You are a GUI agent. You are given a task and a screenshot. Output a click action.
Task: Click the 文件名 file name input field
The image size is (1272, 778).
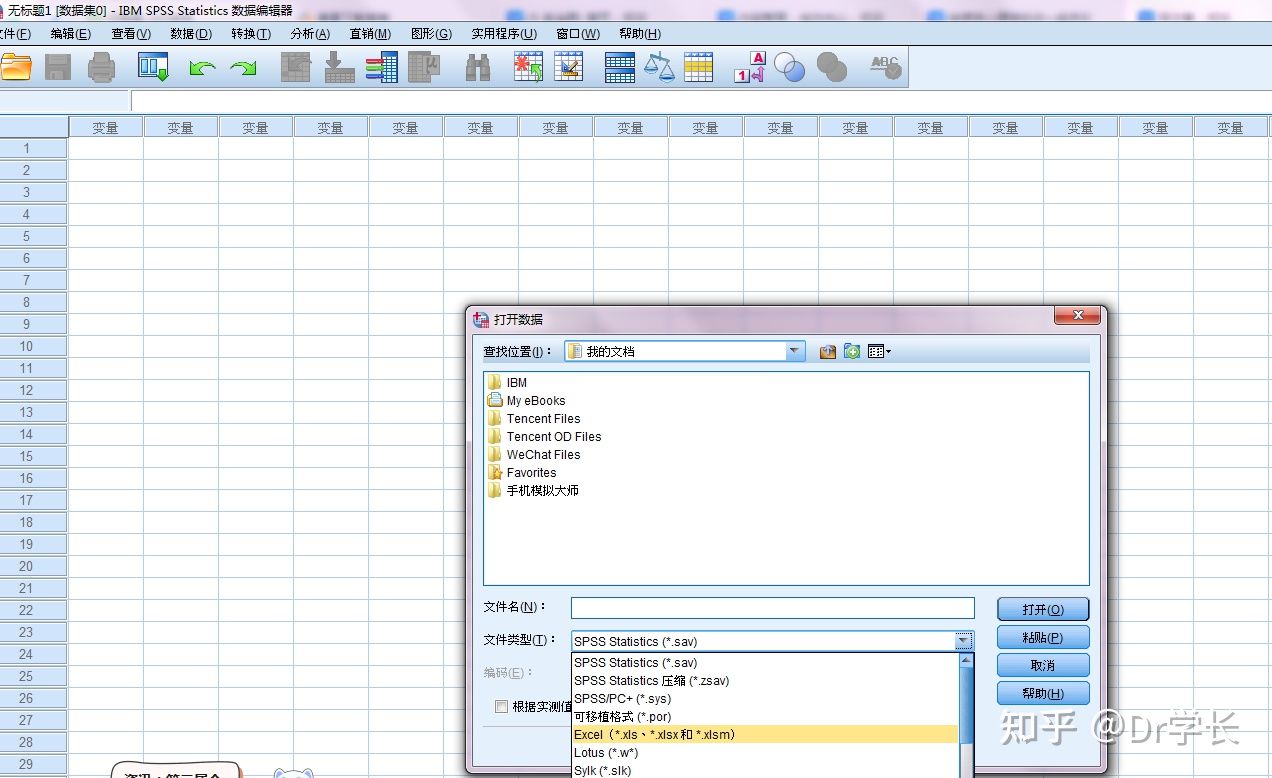(772, 608)
